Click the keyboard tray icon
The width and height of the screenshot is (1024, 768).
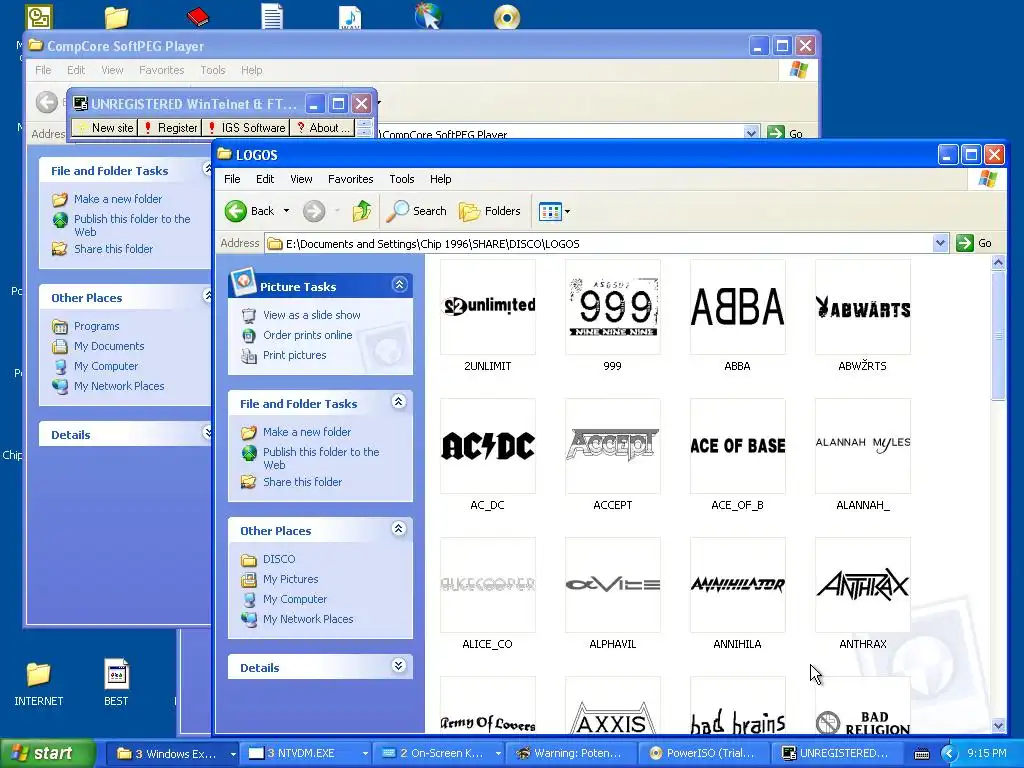(921, 754)
